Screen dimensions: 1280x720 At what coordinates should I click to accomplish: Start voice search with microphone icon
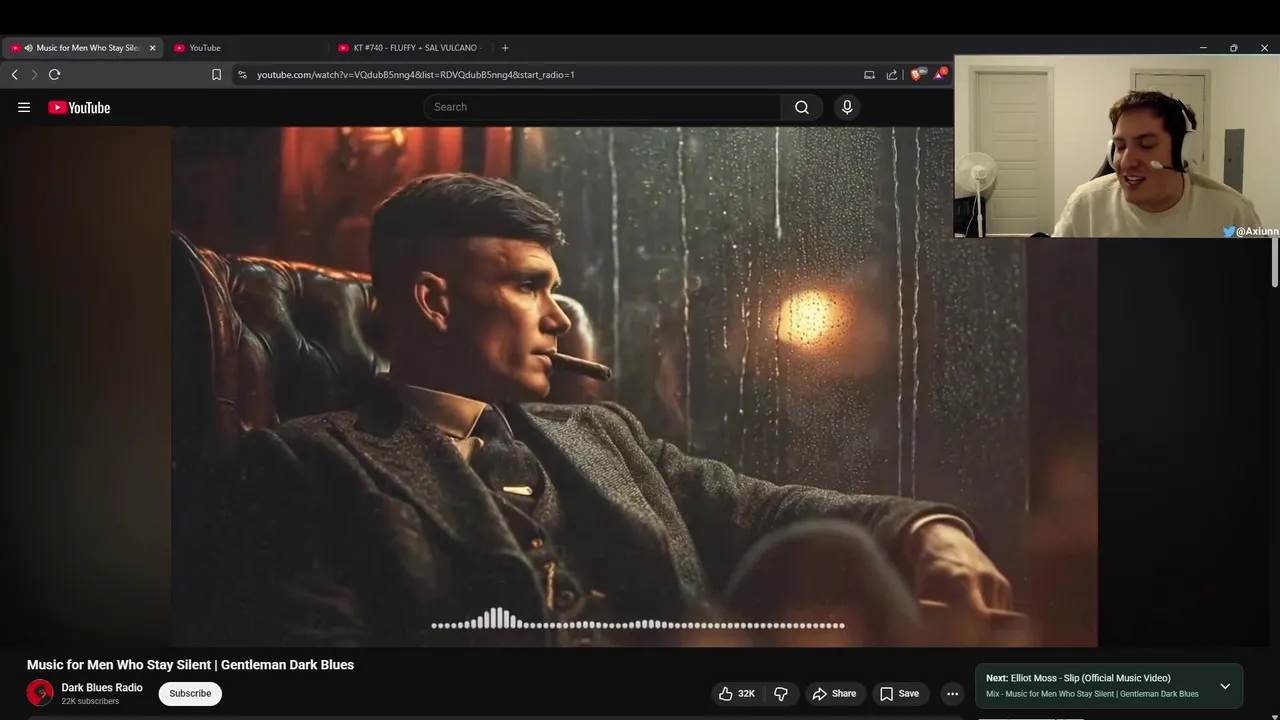847,107
